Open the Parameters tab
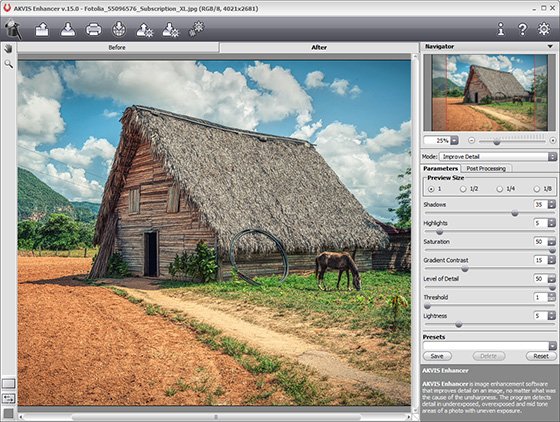Viewport: 560px width, 422px height. pos(441,169)
